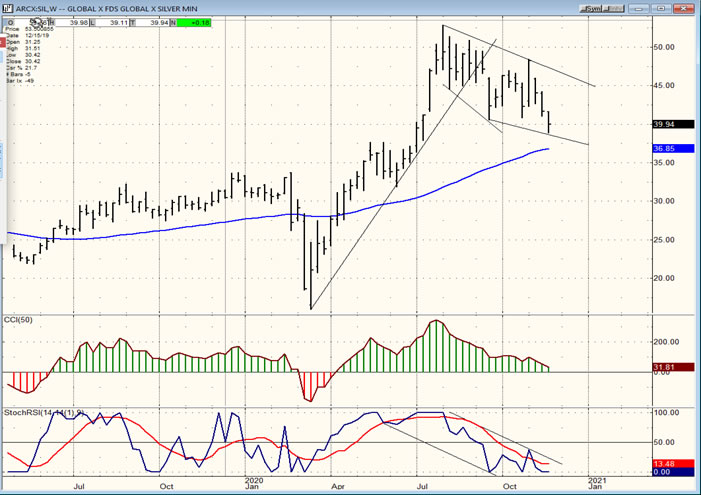
Task: Minimize the SIL chart window
Action: coord(640,7)
